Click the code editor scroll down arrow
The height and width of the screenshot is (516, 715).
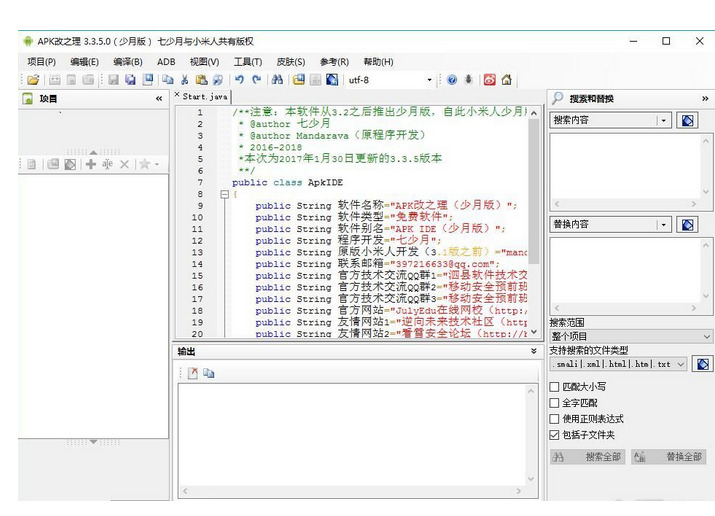click(x=534, y=332)
